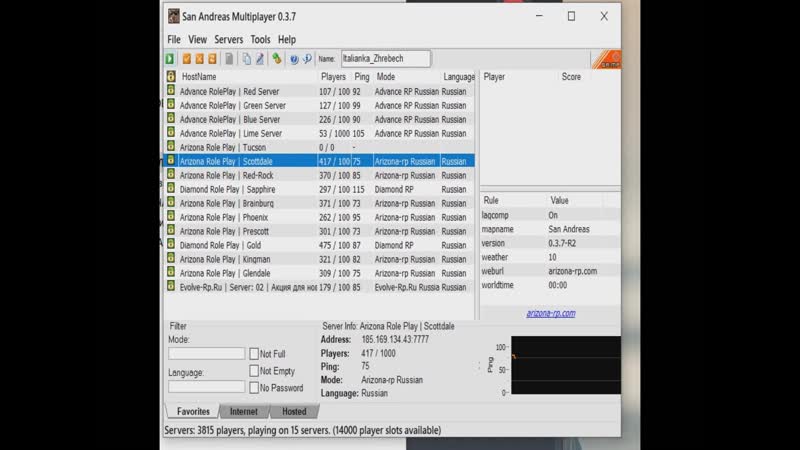Click the green Connect play icon
The width and height of the screenshot is (800, 450).
pyautogui.click(x=170, y=59)
